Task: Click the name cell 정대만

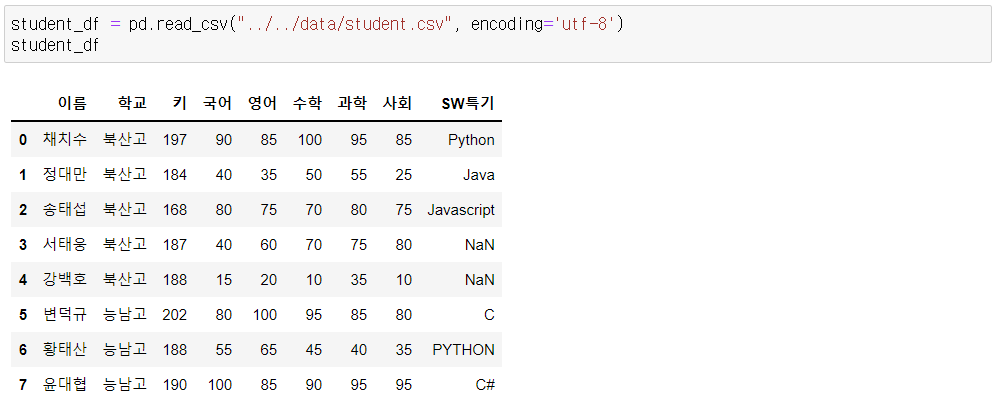Action: click(x=65, y=174)
